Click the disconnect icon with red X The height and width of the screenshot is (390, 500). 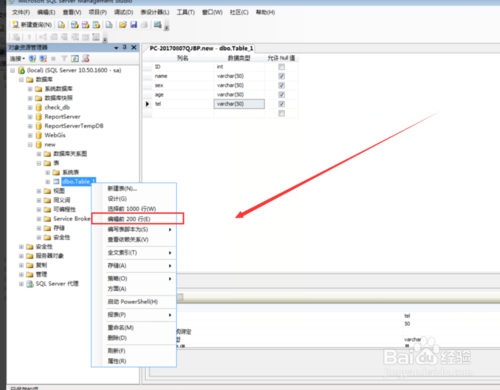43,59
